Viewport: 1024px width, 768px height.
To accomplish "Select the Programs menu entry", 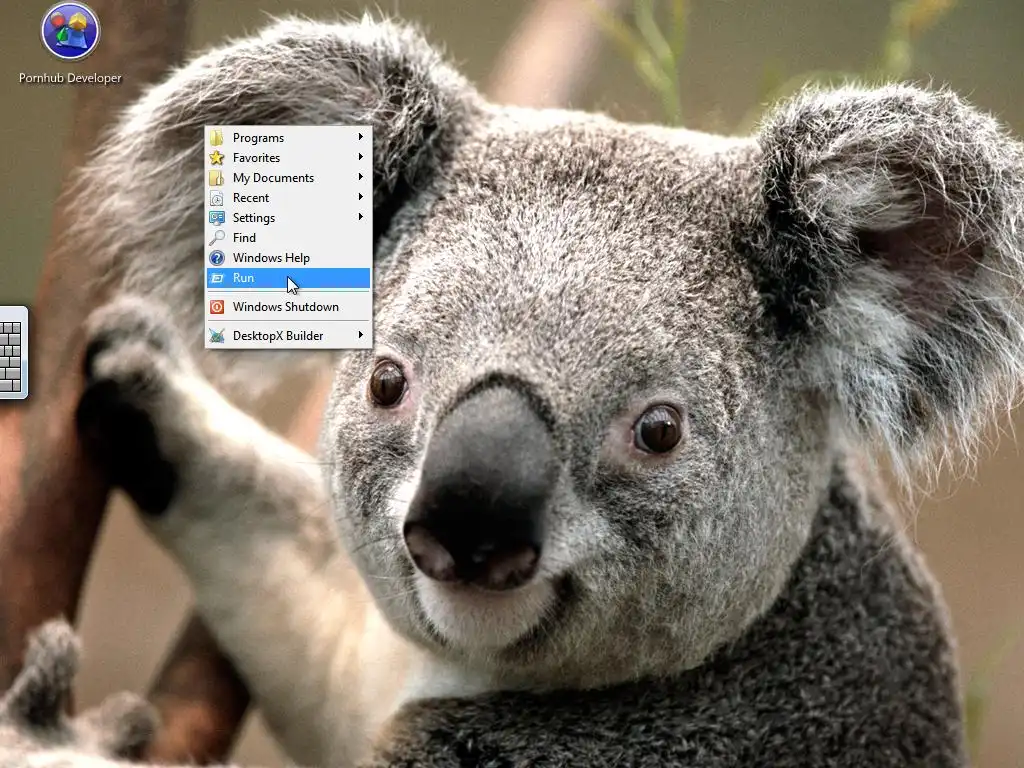I will click(x=289, y=138).
